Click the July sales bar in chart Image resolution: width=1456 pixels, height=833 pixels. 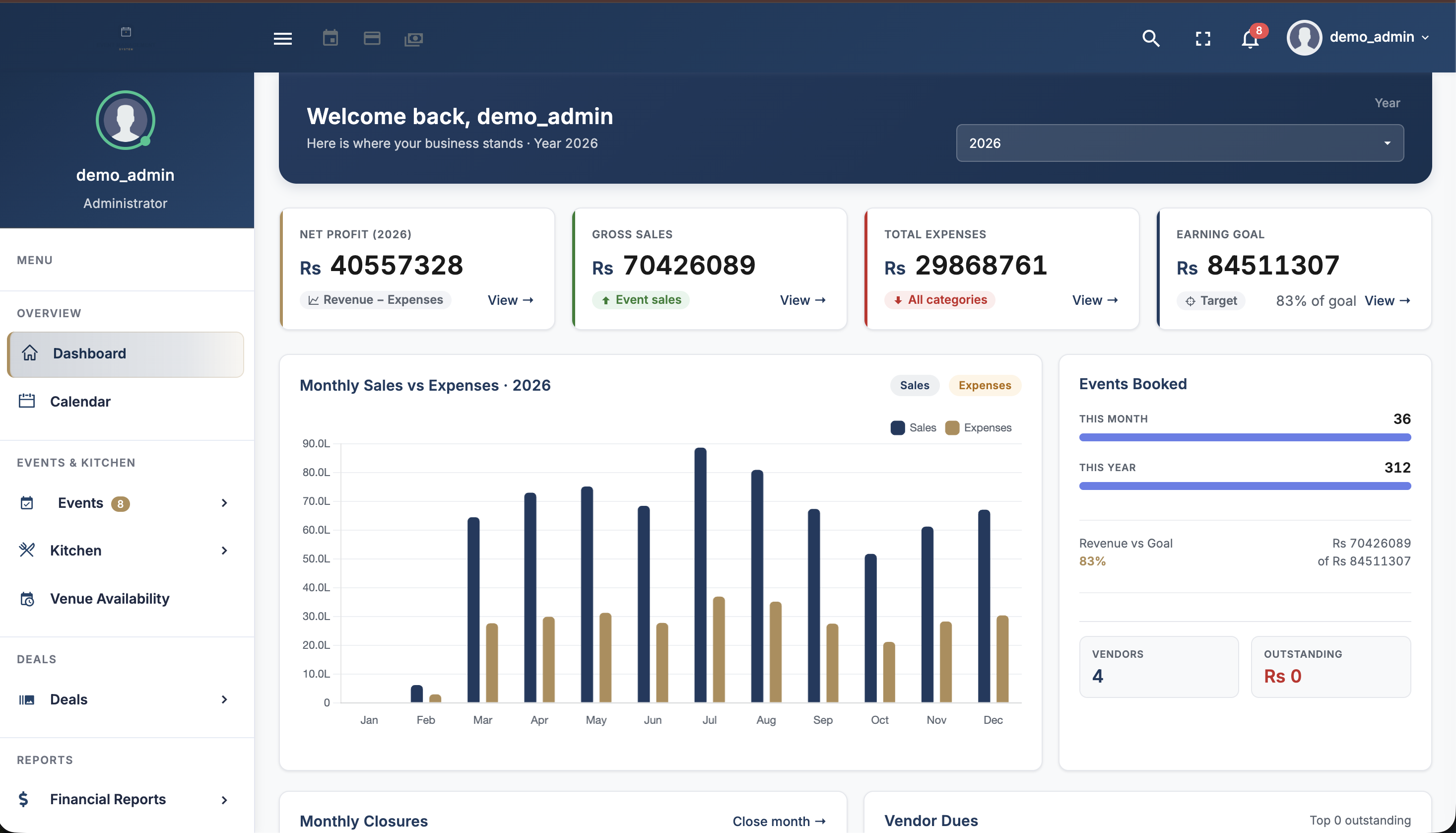point(700,574)
